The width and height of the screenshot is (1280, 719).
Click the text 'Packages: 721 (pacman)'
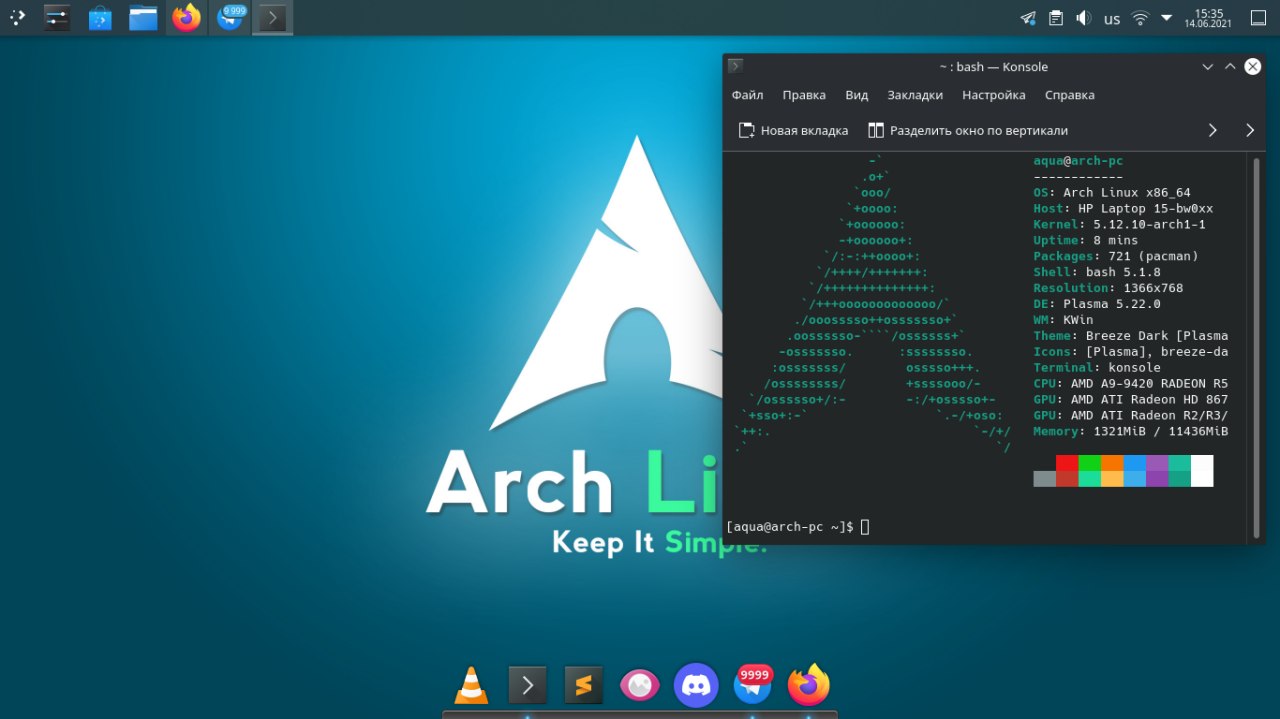1115,257
